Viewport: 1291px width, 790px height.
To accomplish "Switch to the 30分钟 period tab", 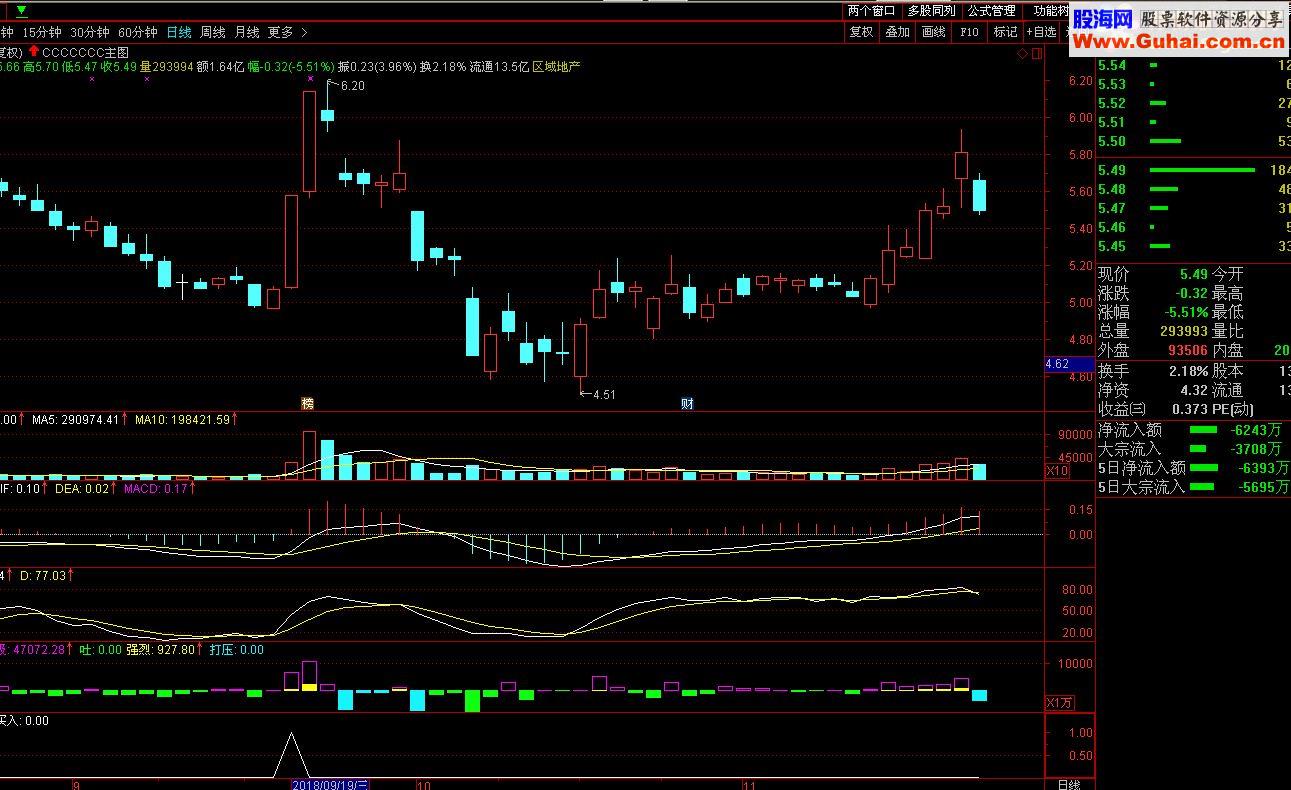I will click(89, 32).
